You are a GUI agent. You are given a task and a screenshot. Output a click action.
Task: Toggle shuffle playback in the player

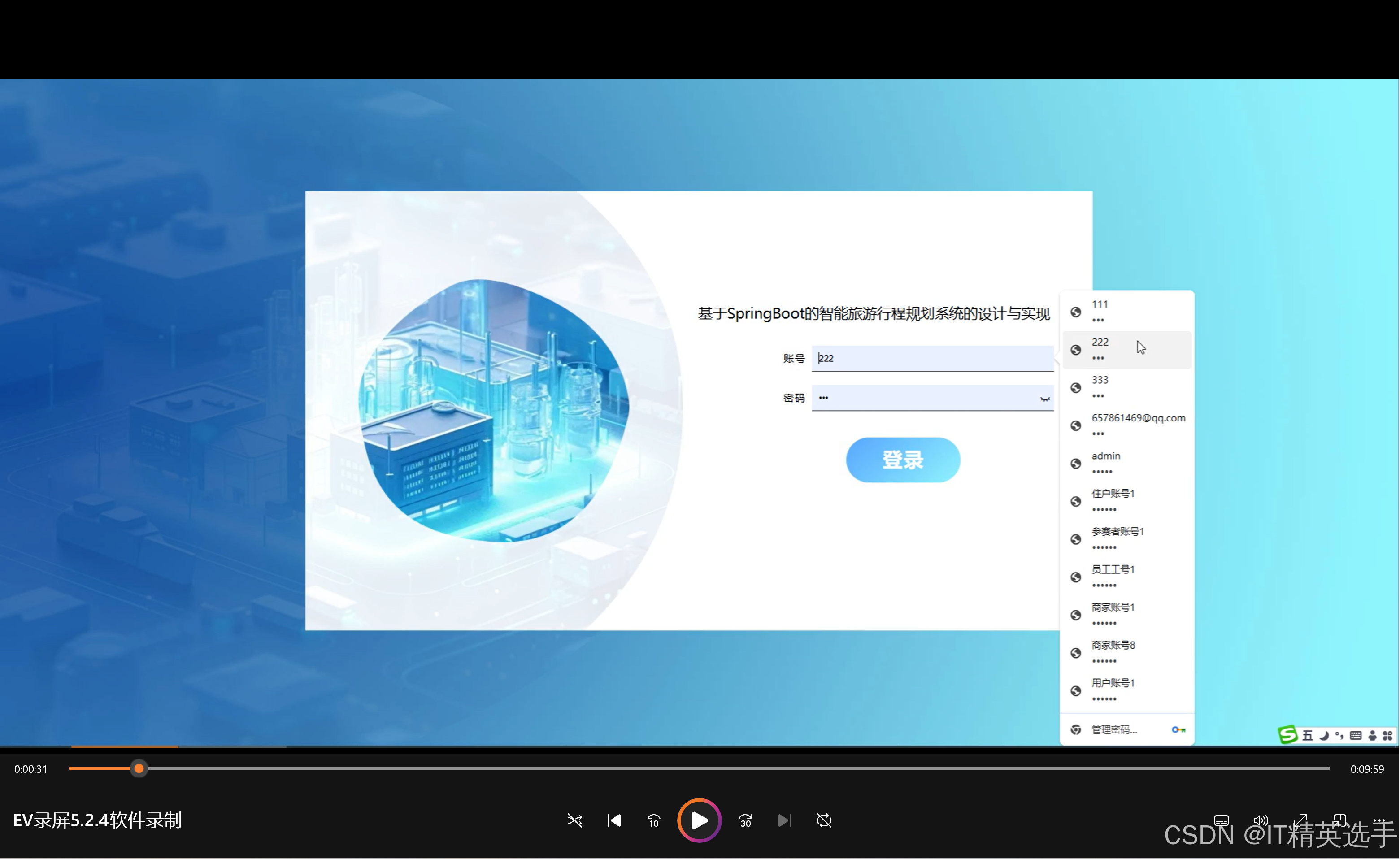coord(574,820)
